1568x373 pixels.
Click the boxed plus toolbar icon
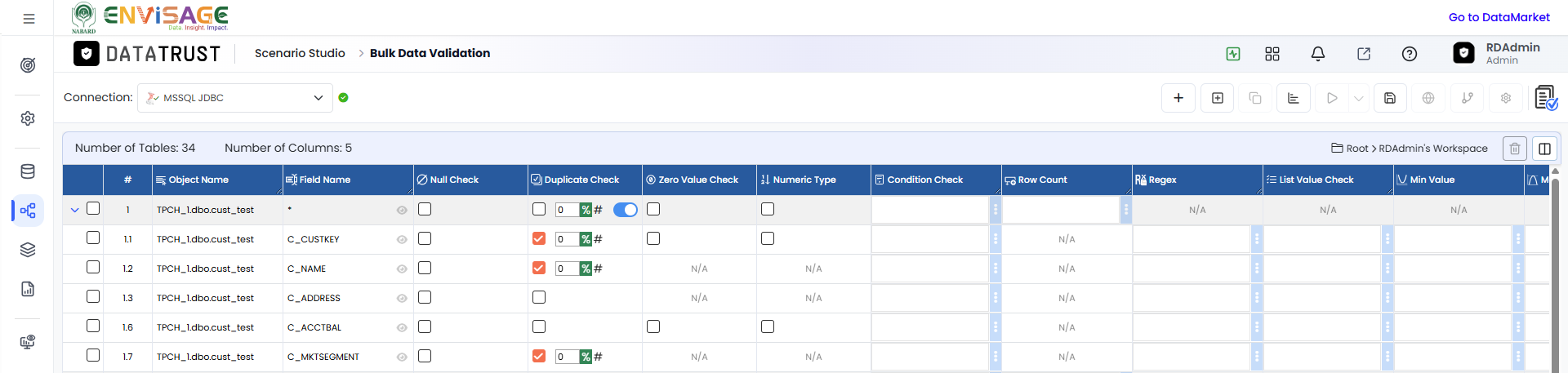pos(1218,98)
